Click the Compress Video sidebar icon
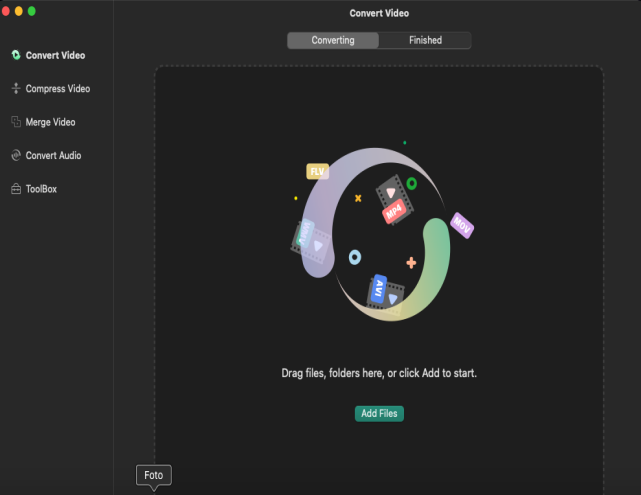The image size is (641, 495). coord(16,88)
